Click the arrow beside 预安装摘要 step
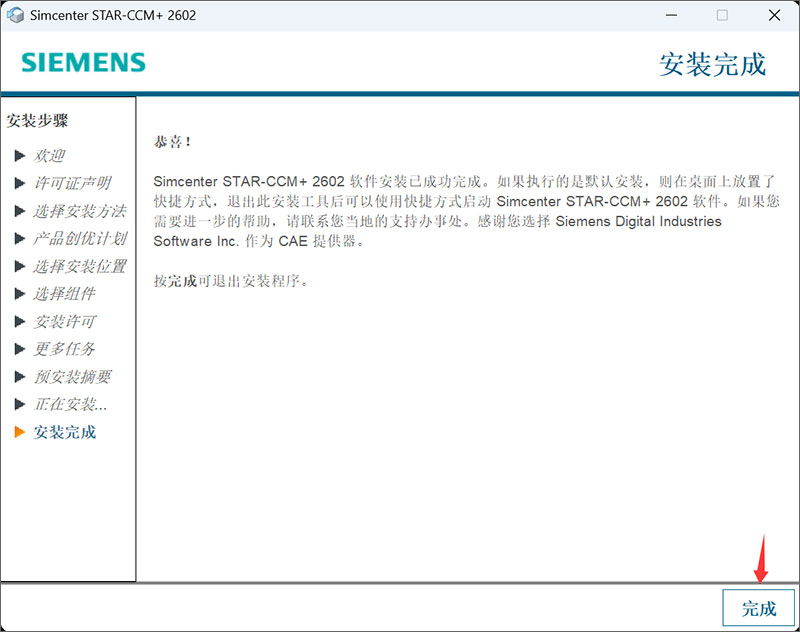 click(x=20, y=376)
